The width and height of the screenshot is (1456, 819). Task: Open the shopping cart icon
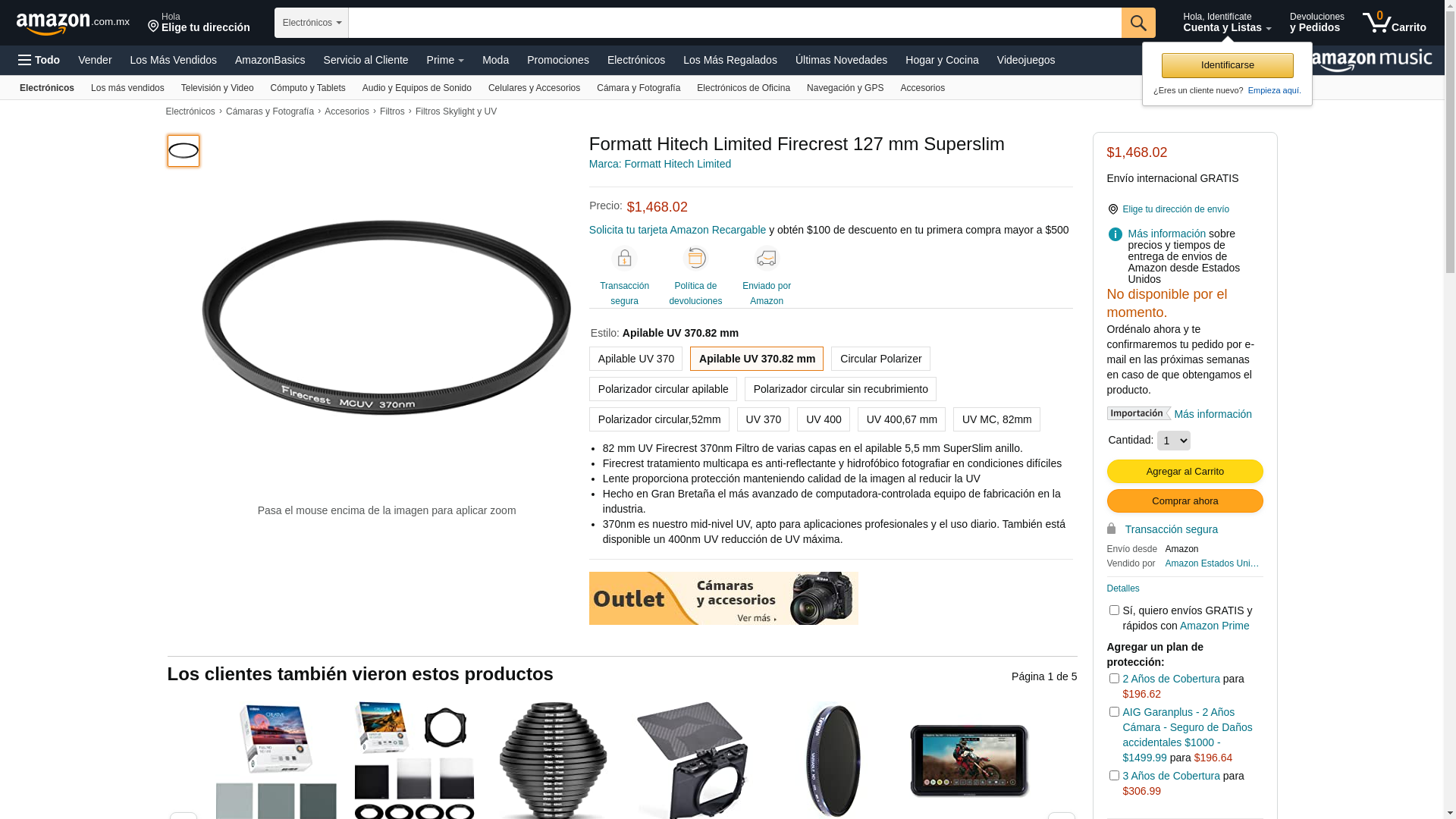[x=1394, y=22]
